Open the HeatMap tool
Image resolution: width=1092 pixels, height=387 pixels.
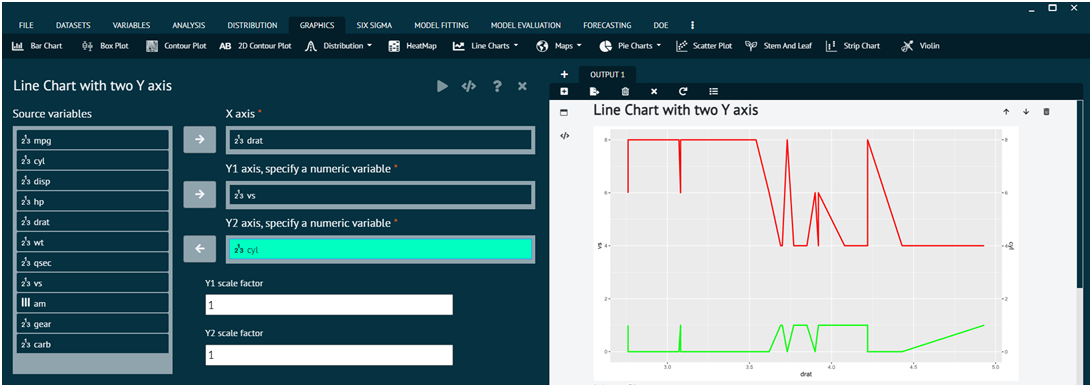pos(412,46)
